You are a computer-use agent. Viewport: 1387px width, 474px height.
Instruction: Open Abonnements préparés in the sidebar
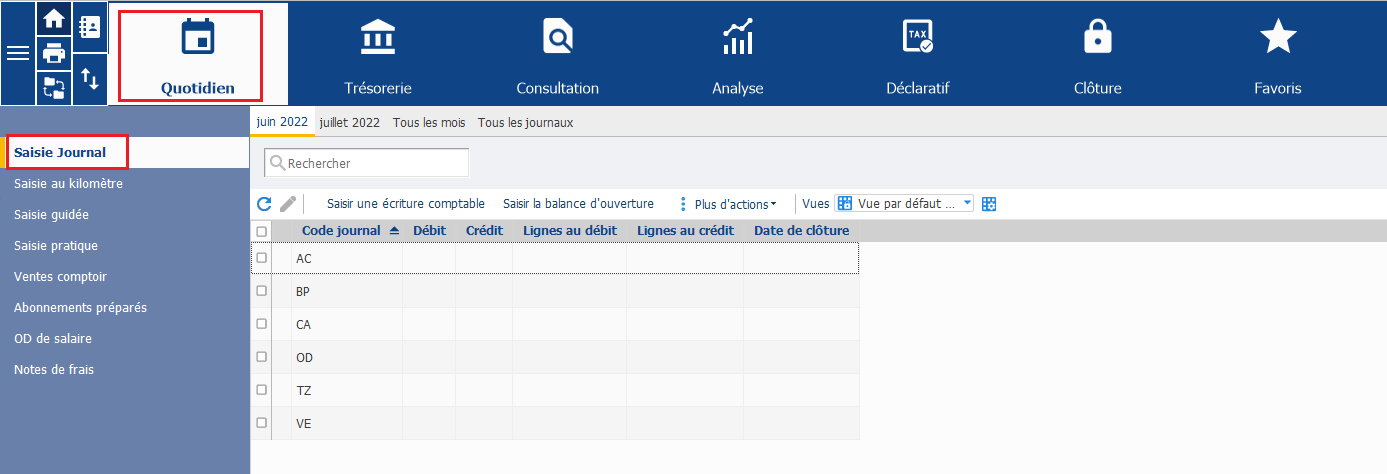tap(125, 308)
